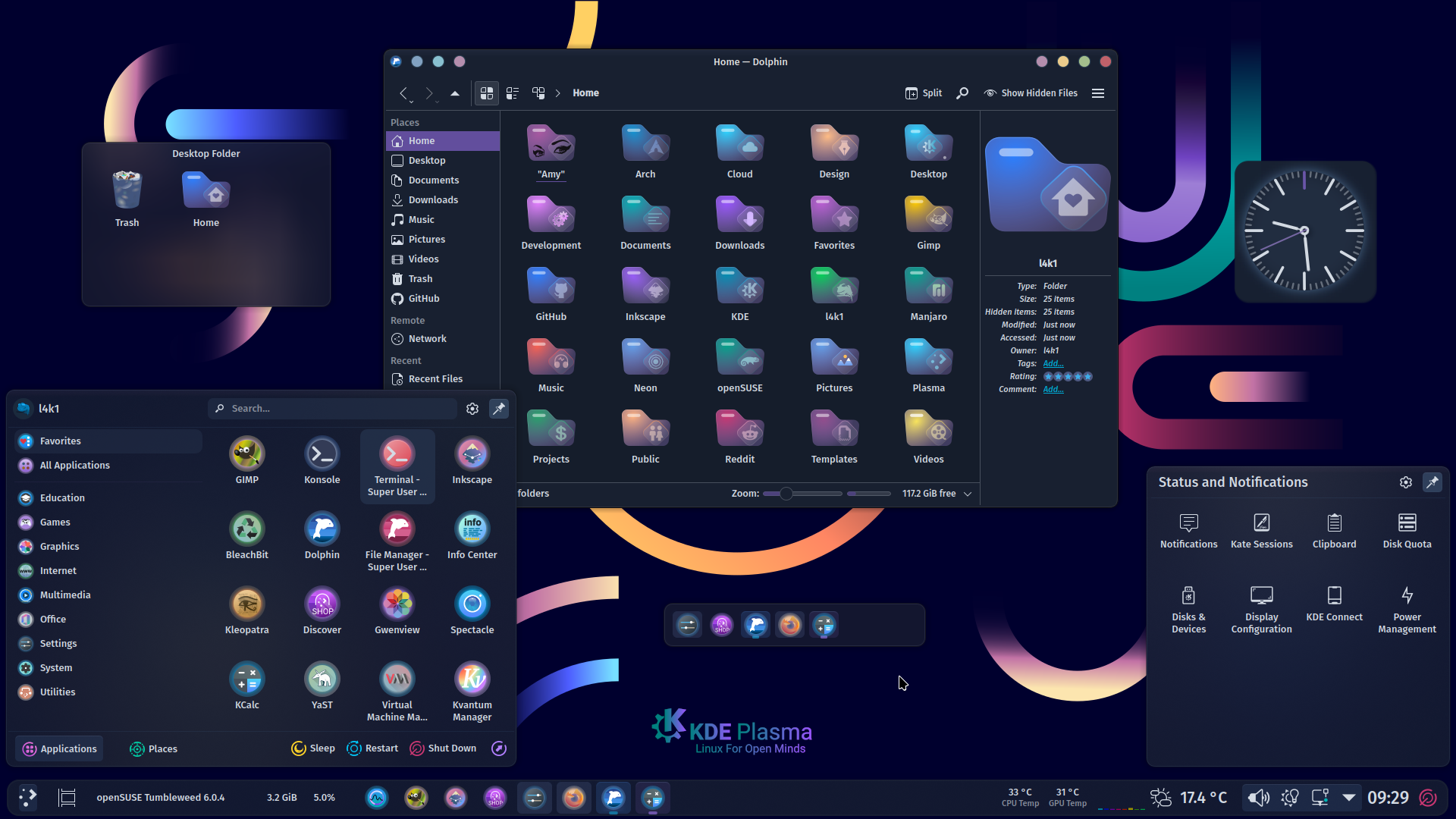Switch to the Applications tab in launcher
1456x819 pixels.
(x=60, y=748)
